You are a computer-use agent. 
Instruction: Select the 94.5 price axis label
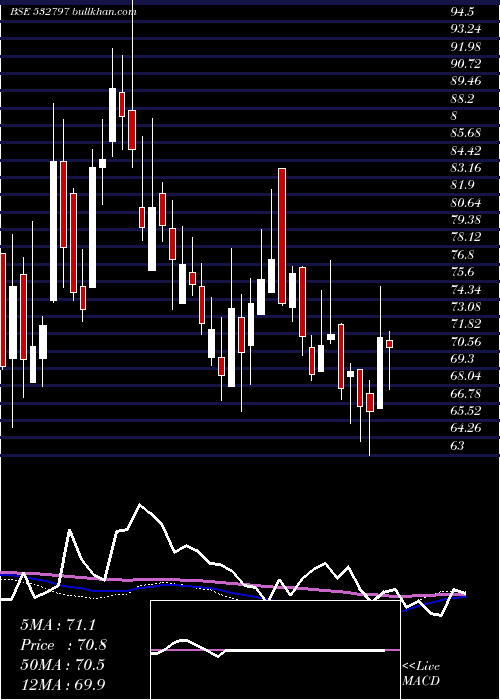point(462,12)
